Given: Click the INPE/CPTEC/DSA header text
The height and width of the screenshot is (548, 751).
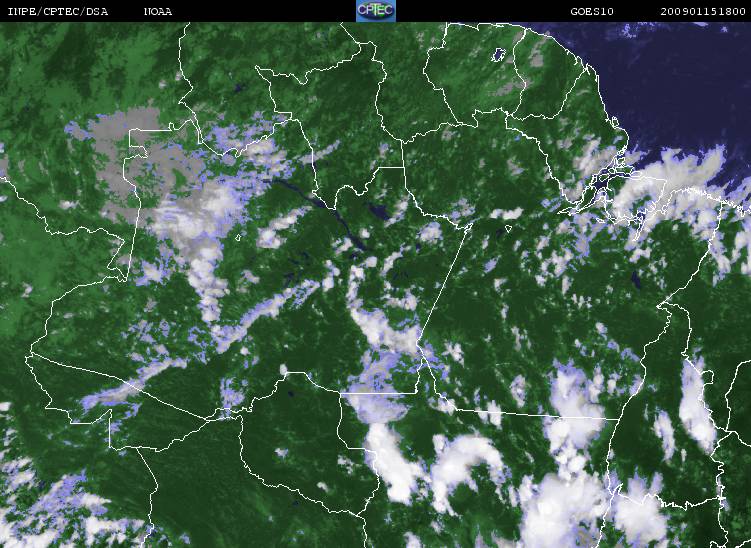Looking at the screenshot, I should click(x=58, y=11).
